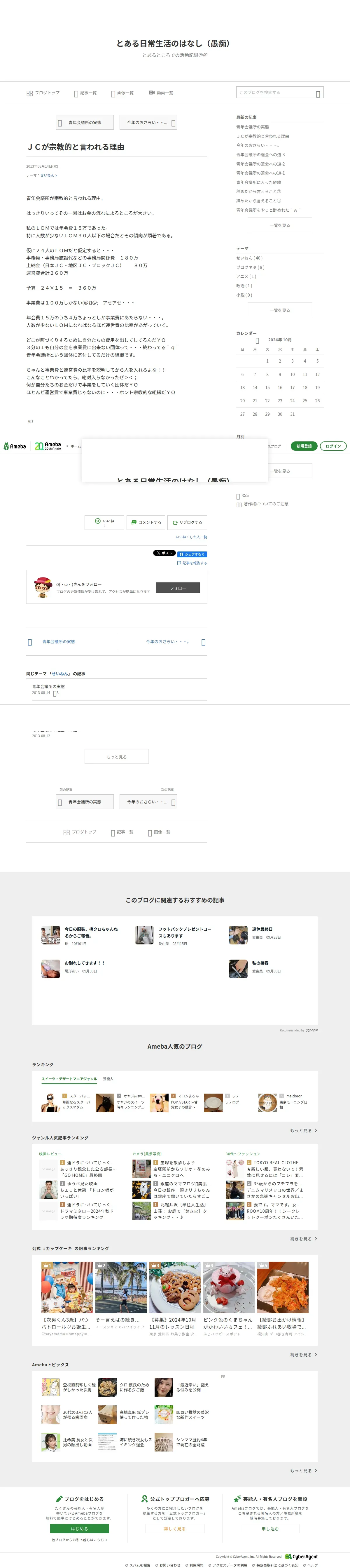Click the コメントする button

click(x=146, y=522)
